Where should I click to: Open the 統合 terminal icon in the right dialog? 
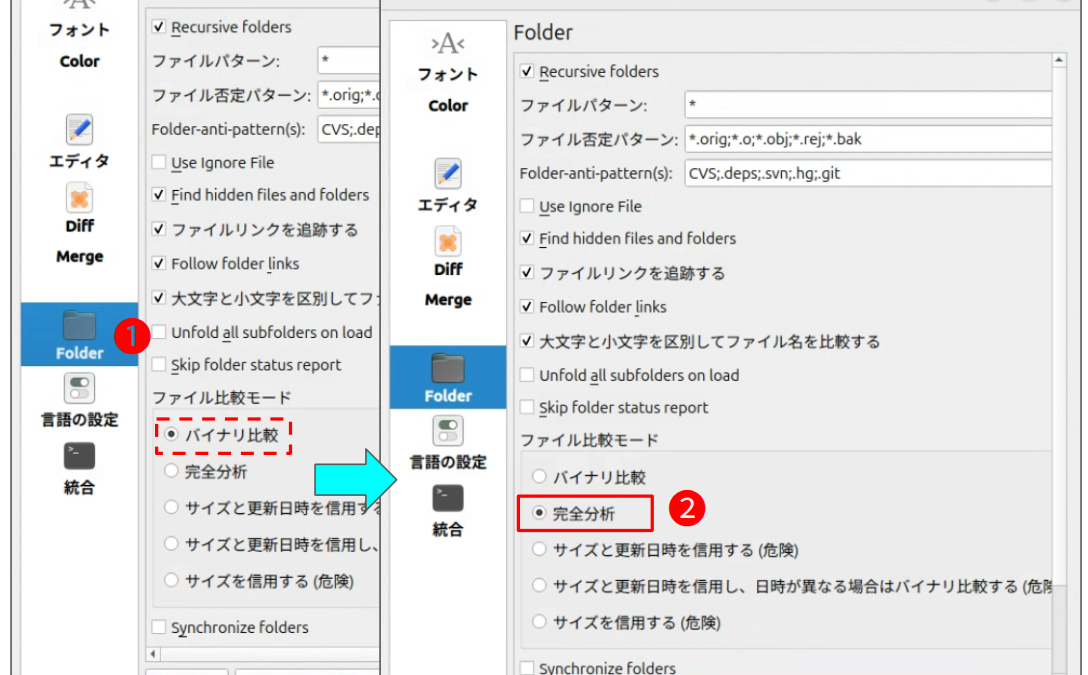[447, 498]
